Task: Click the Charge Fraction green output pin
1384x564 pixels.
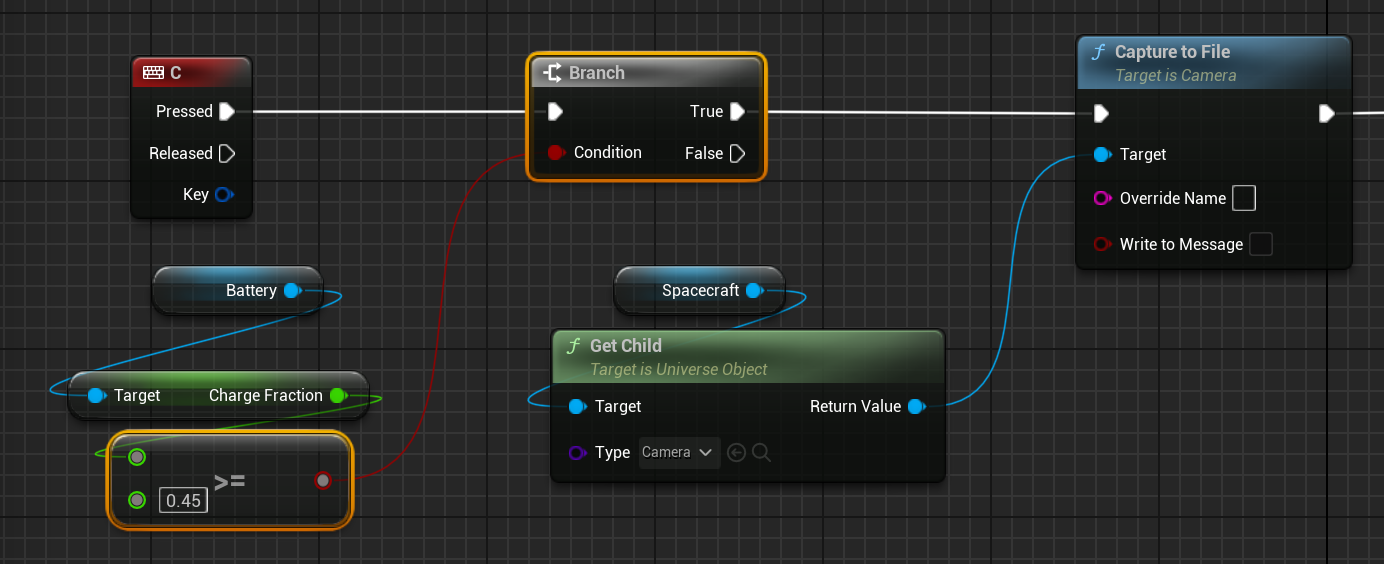Action: click(x=337, y=395)
